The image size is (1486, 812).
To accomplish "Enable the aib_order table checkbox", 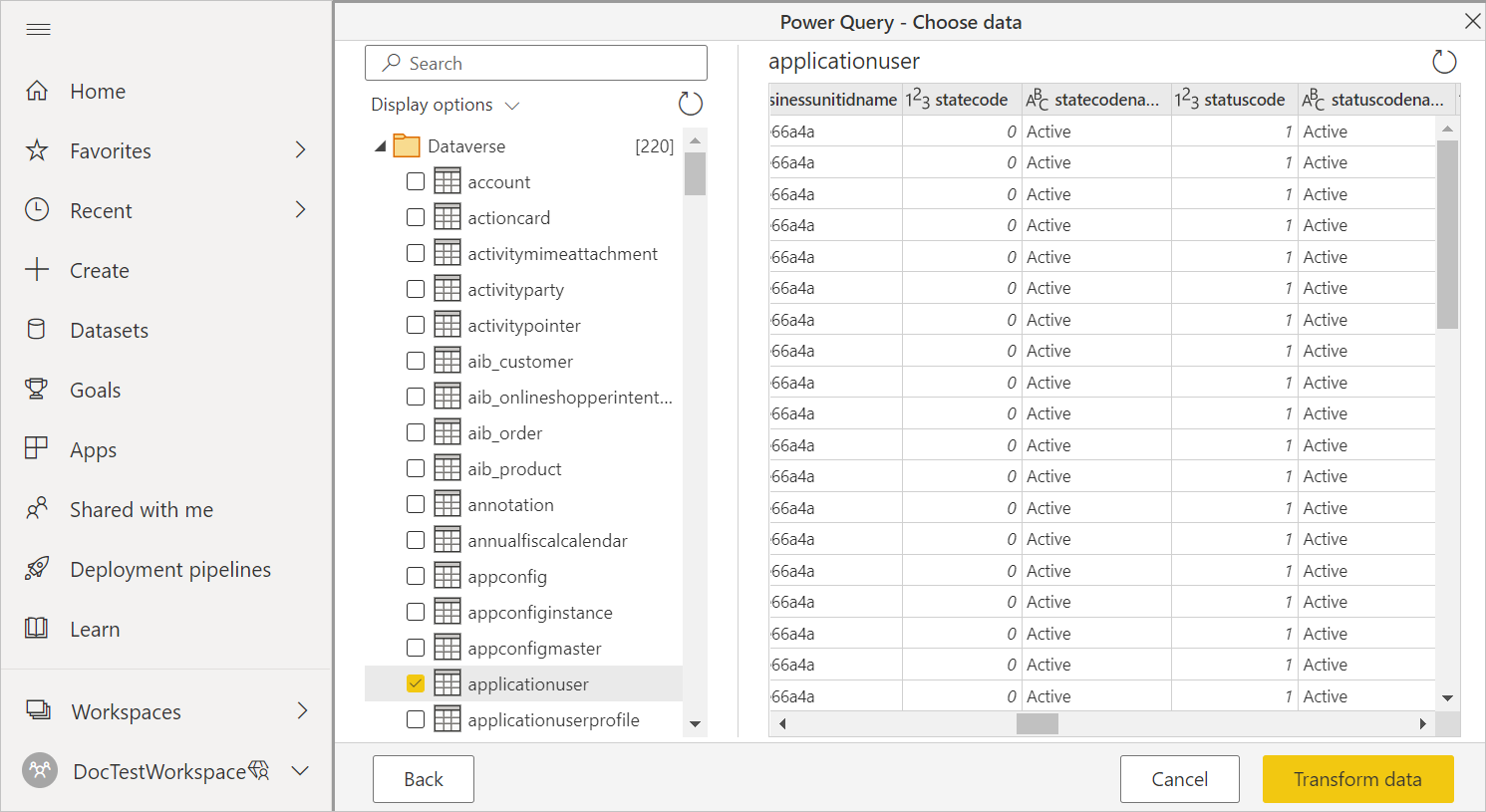I will (x=416, y=432).
